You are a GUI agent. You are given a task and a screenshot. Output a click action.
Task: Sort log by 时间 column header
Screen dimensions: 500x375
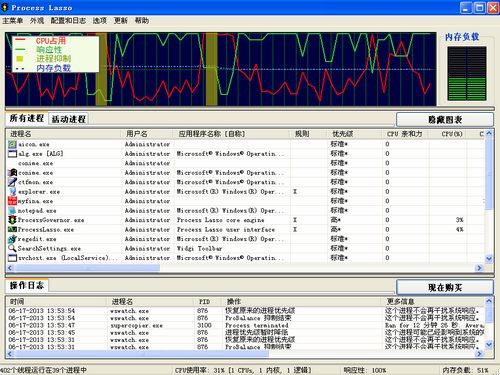click(x=56, y=302)
